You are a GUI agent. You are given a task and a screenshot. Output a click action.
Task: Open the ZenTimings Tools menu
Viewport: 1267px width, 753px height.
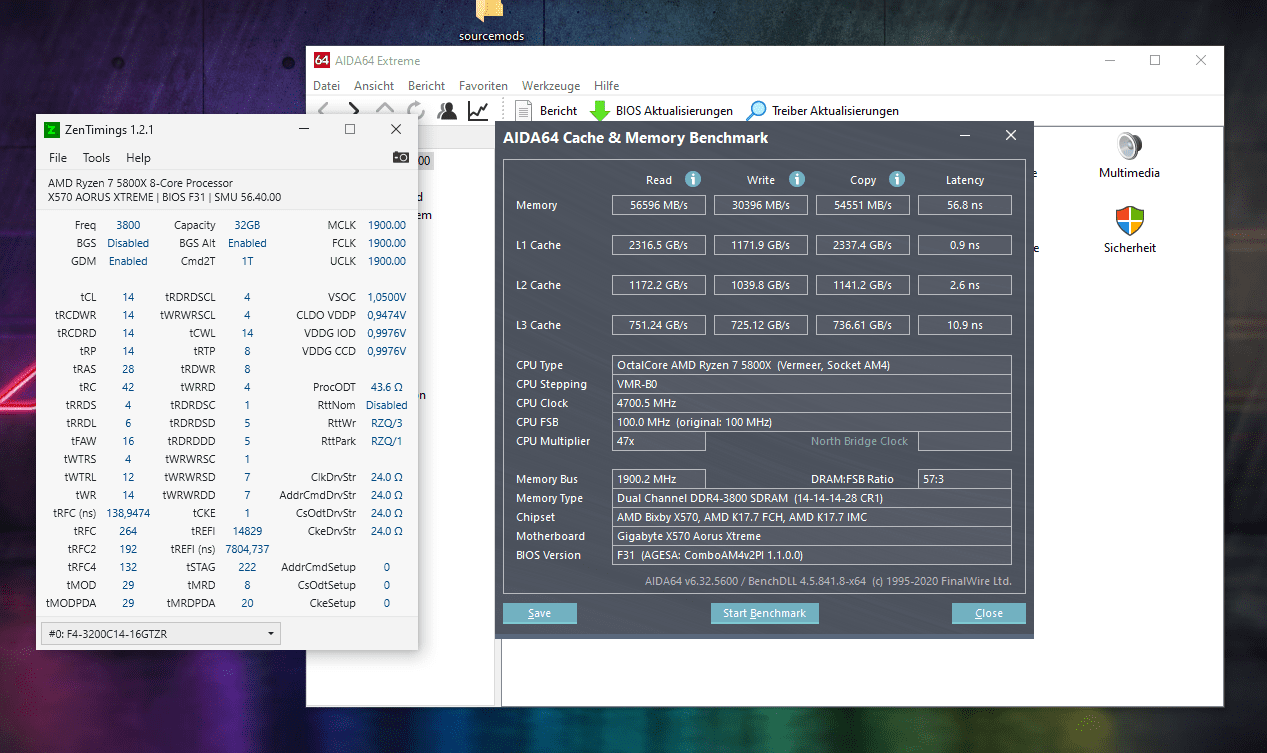pyautogui.click(x=96, y=158)
